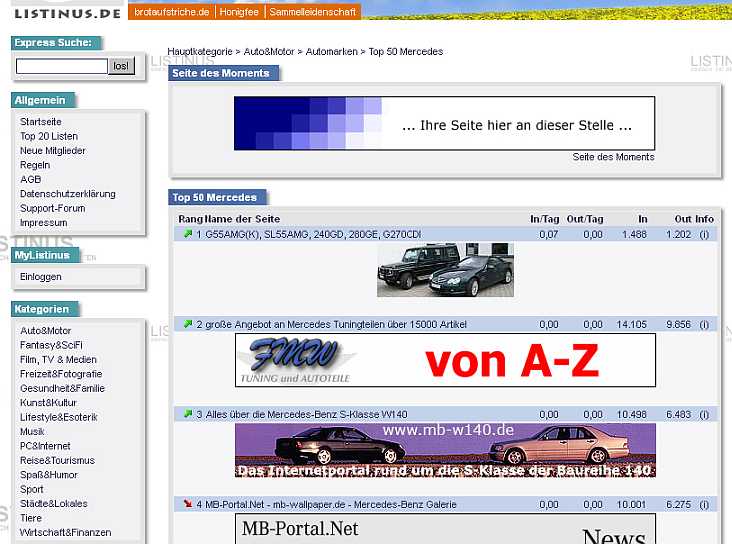Click the Express Suche input field
Viewport: 732px width, 544px height.
point(62,66)
